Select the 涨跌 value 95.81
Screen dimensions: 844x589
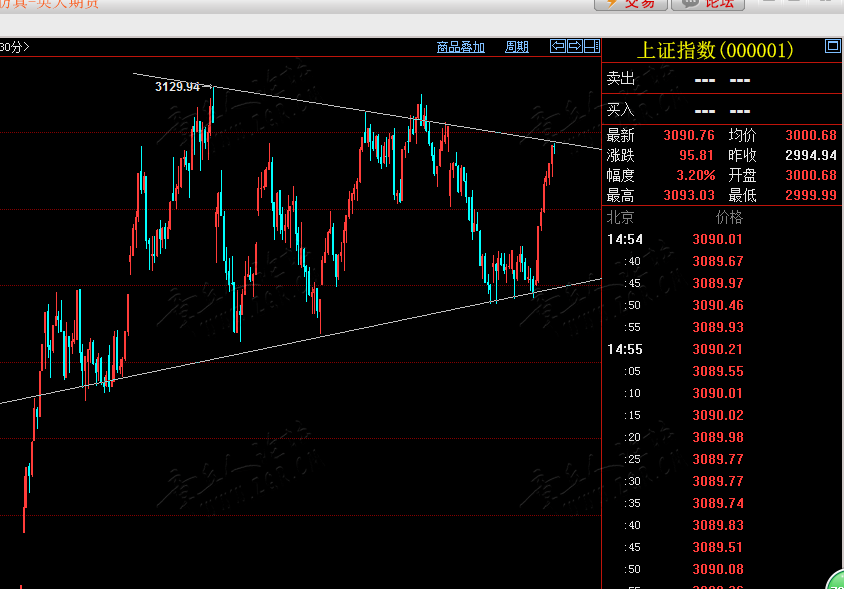pos(696,156)
